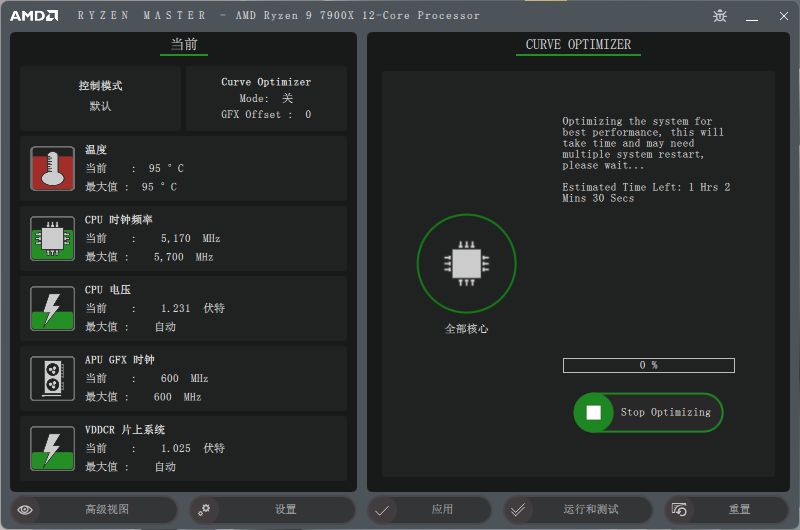Click the 控制模式 默认 panel

point(101,97)
